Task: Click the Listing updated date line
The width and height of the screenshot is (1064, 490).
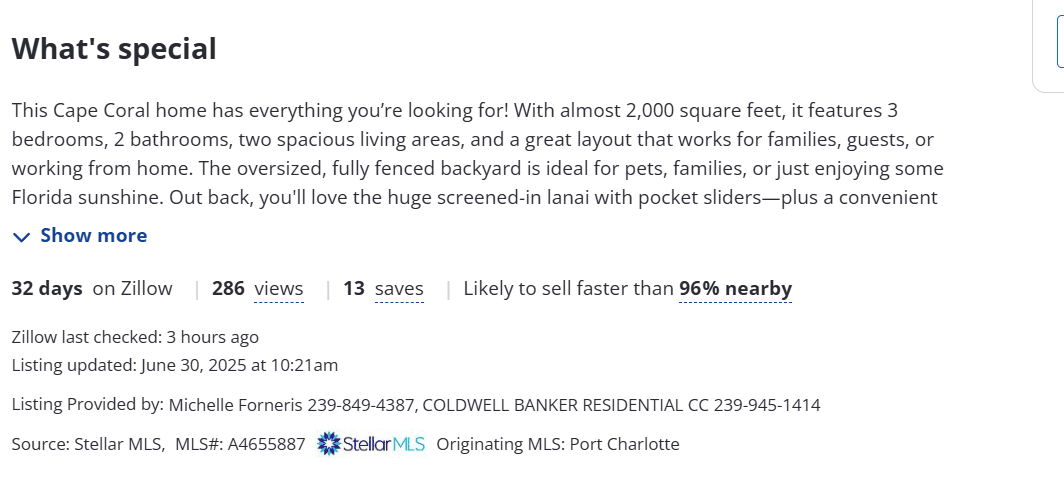Action: 175,365
